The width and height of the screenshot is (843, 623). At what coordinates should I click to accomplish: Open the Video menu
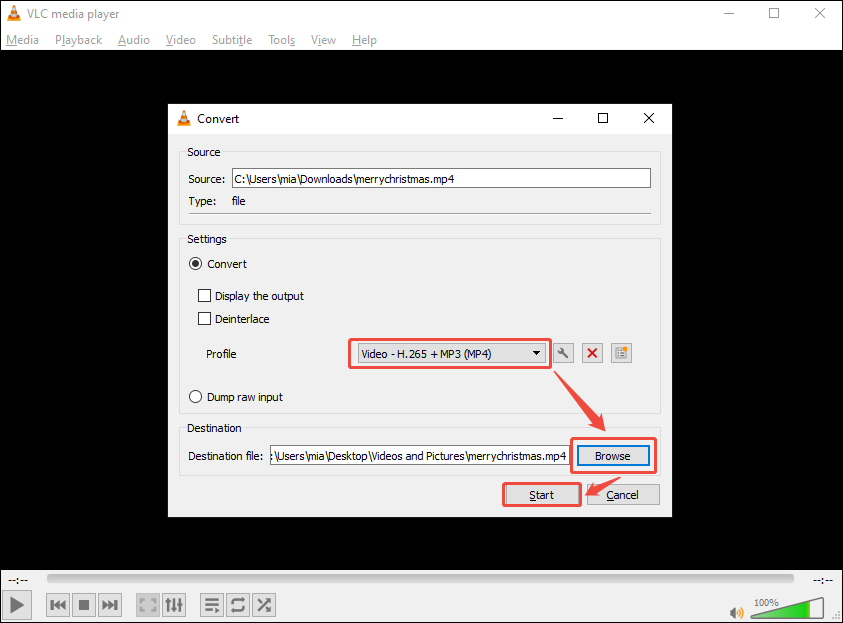coord(181,40)
